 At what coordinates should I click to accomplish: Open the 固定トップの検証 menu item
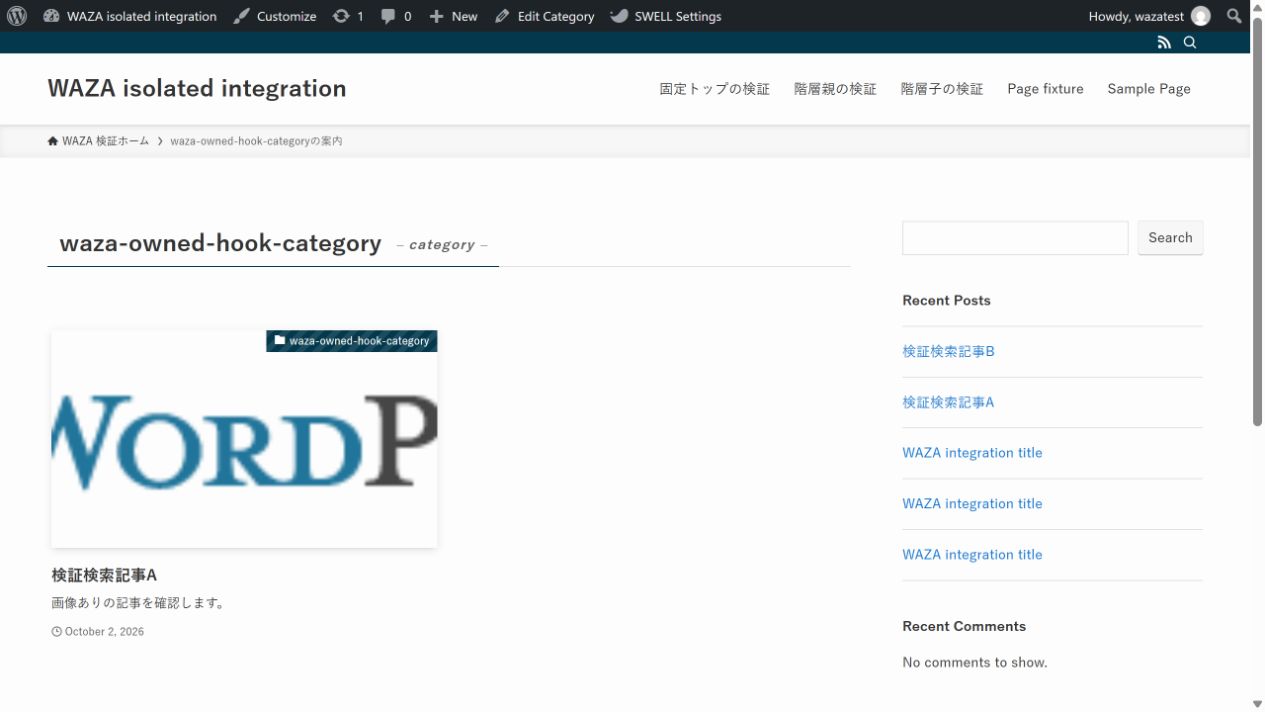(715, 89)
